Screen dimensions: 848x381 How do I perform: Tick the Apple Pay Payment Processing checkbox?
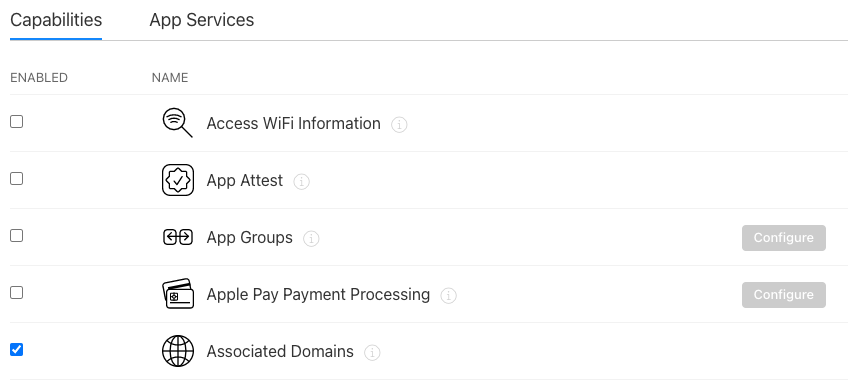pos(17,293)
